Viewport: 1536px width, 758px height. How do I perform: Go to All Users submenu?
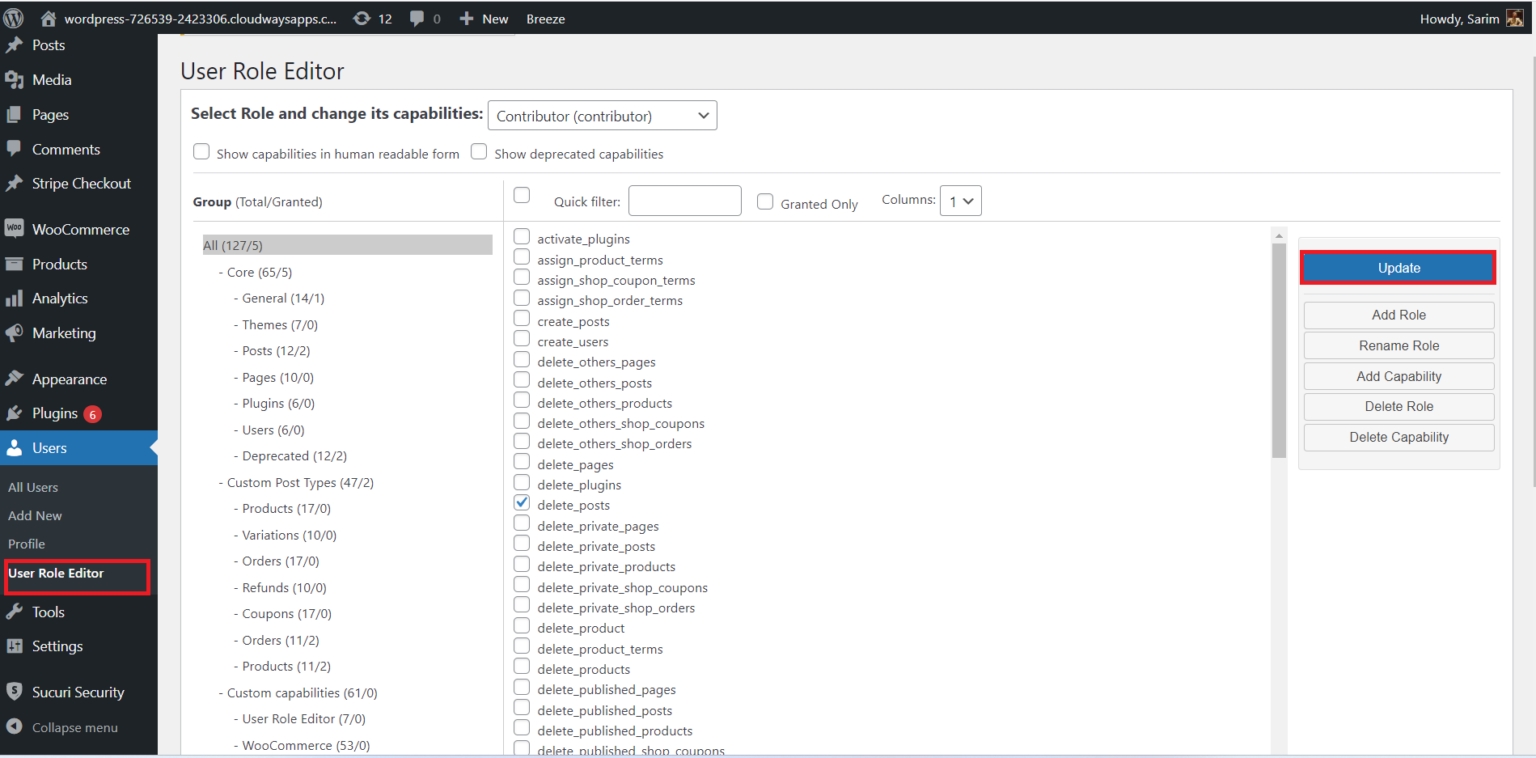[33, 487]
